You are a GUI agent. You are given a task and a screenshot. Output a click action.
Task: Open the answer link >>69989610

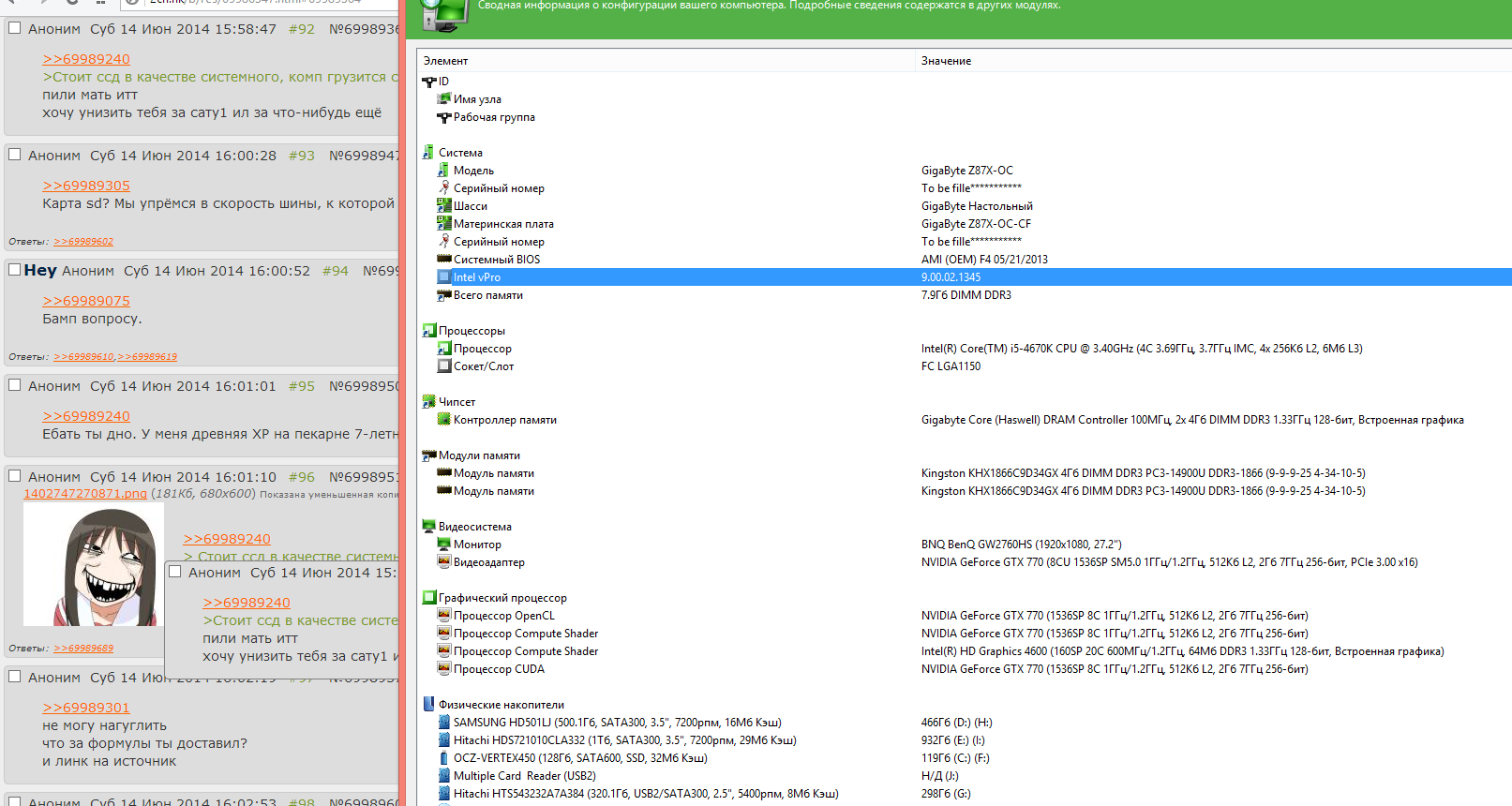coord(83,357)
